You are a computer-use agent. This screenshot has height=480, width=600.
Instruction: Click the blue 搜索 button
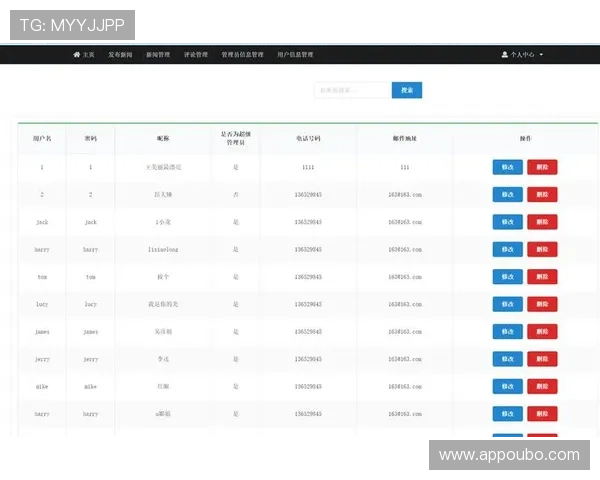coord(407,90)
